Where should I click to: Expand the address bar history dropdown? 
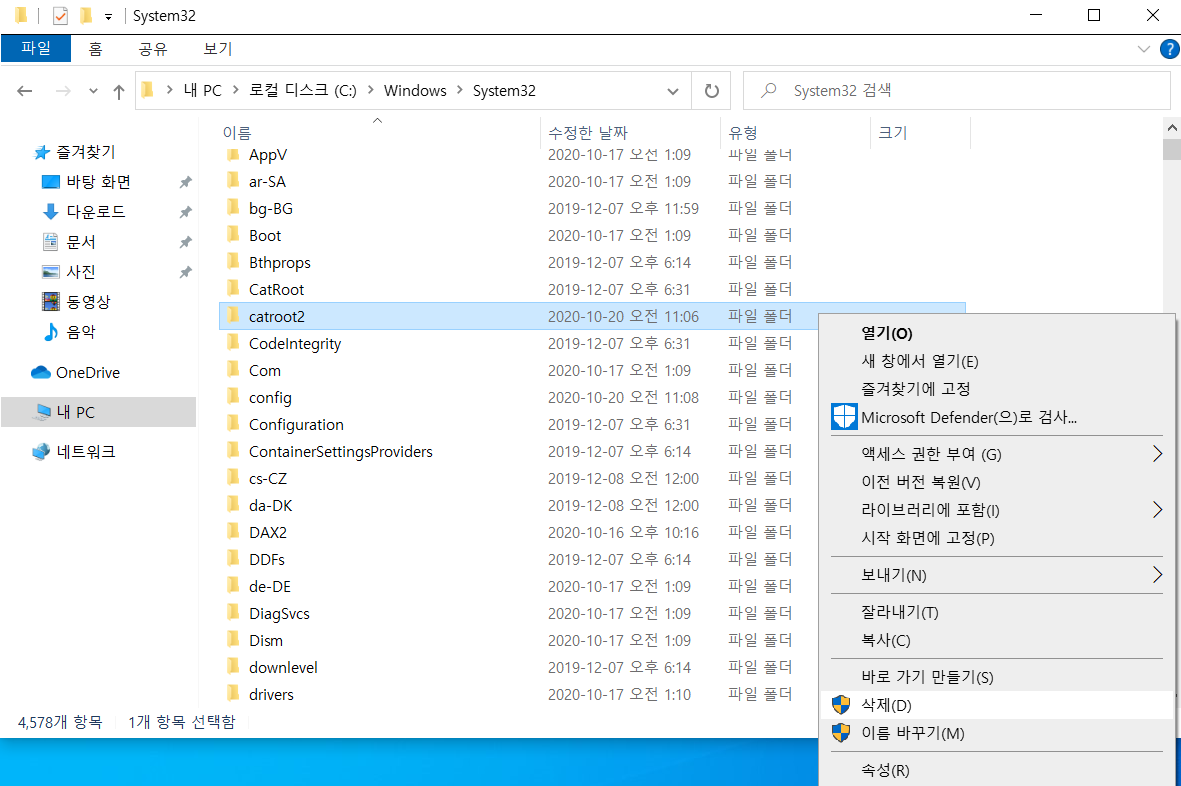[673, 91]
